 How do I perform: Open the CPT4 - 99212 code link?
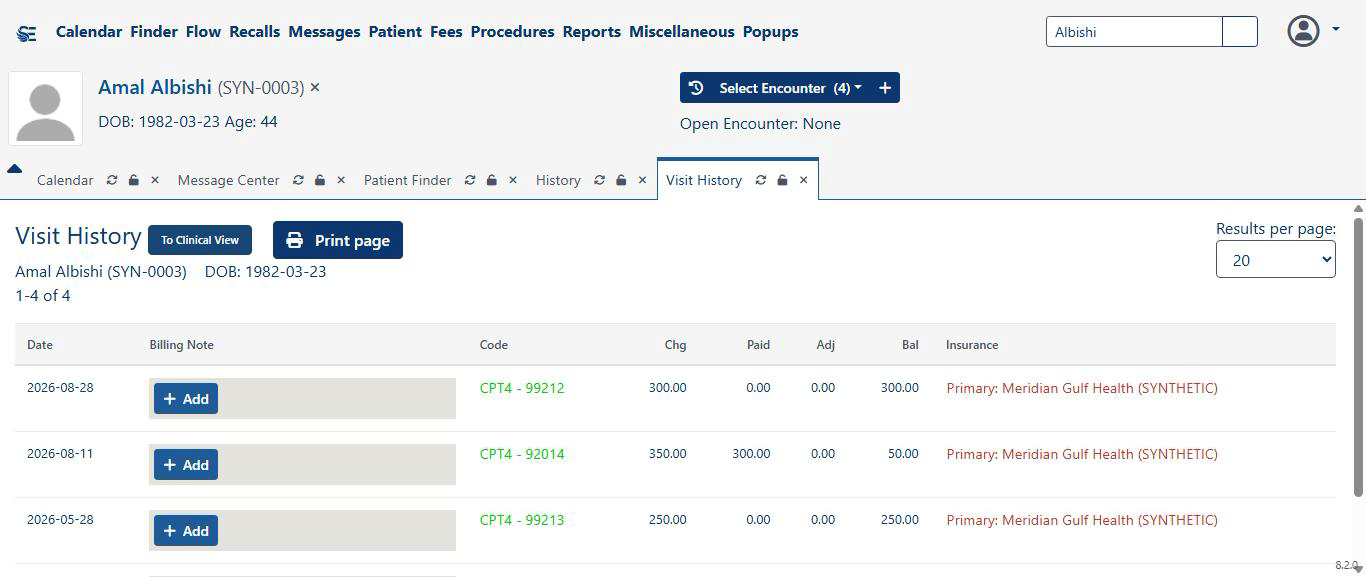click(522, 388)
